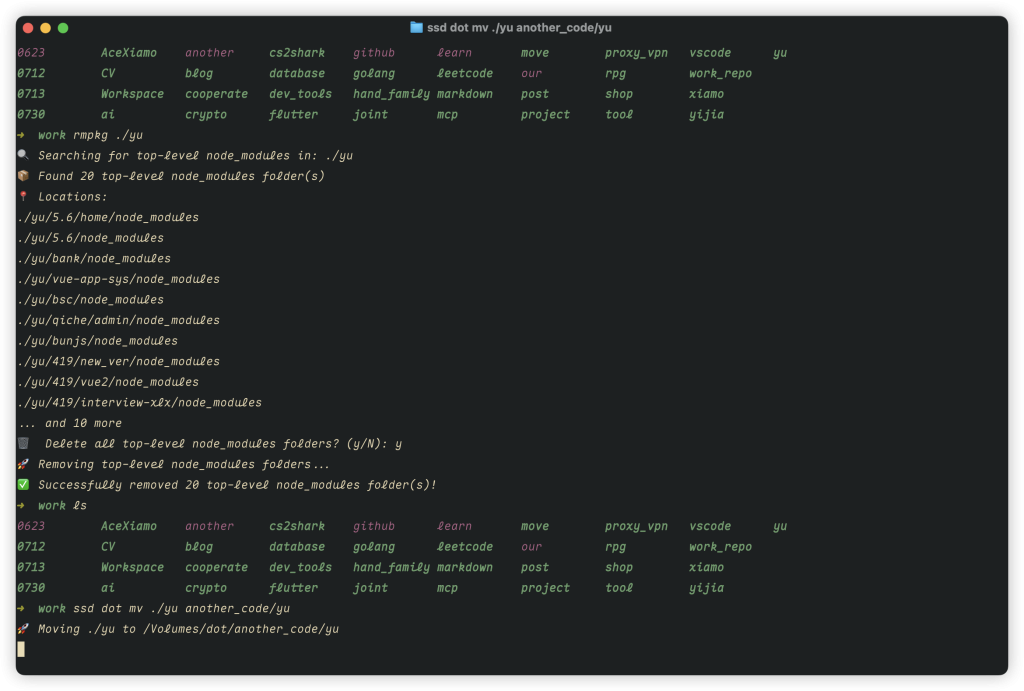Click the ./yu/bank/node_modules path line
Viewport: 1024px width, 691px height.
(x=94, y=259)
